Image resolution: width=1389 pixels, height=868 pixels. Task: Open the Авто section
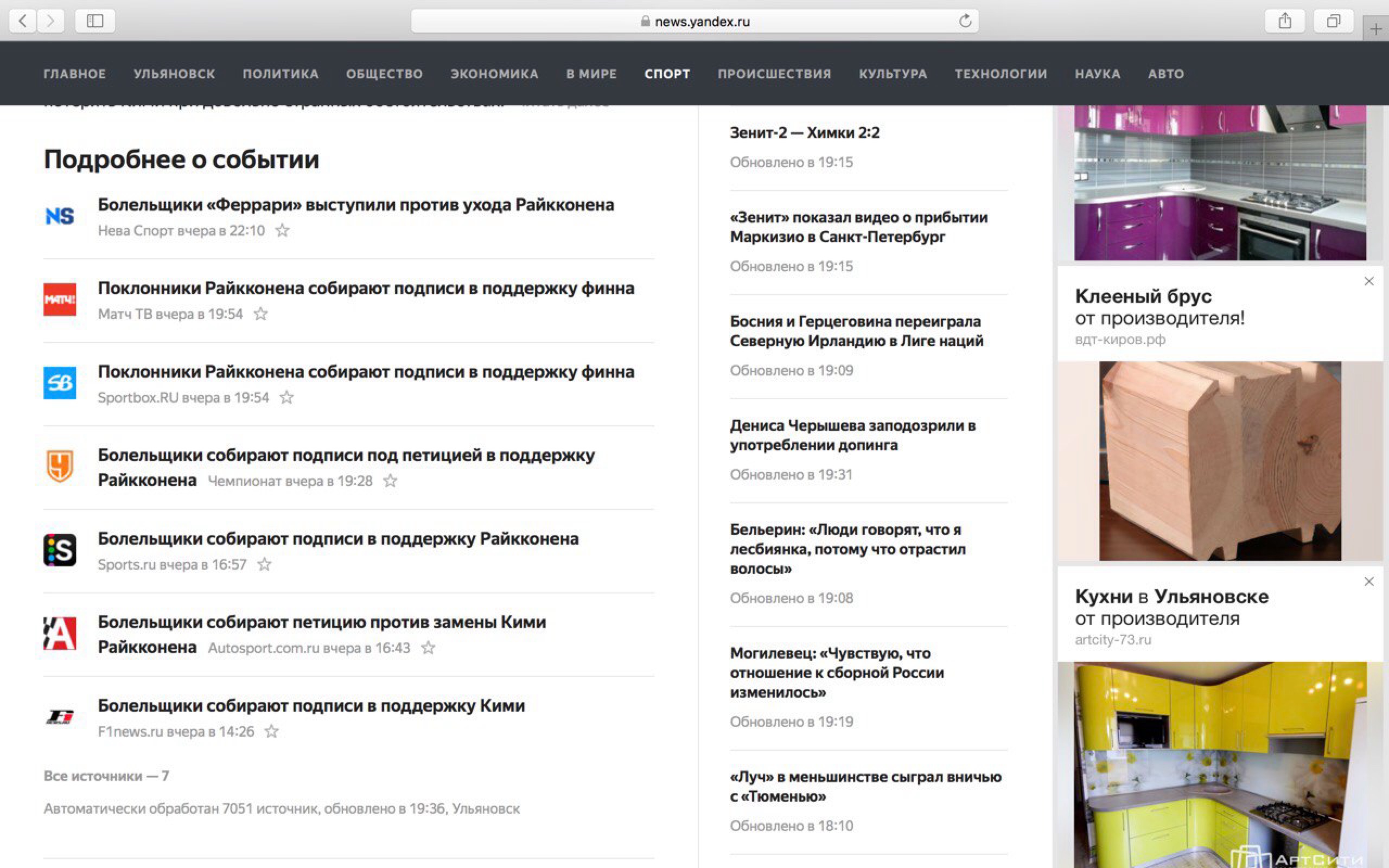[1165, 73]
